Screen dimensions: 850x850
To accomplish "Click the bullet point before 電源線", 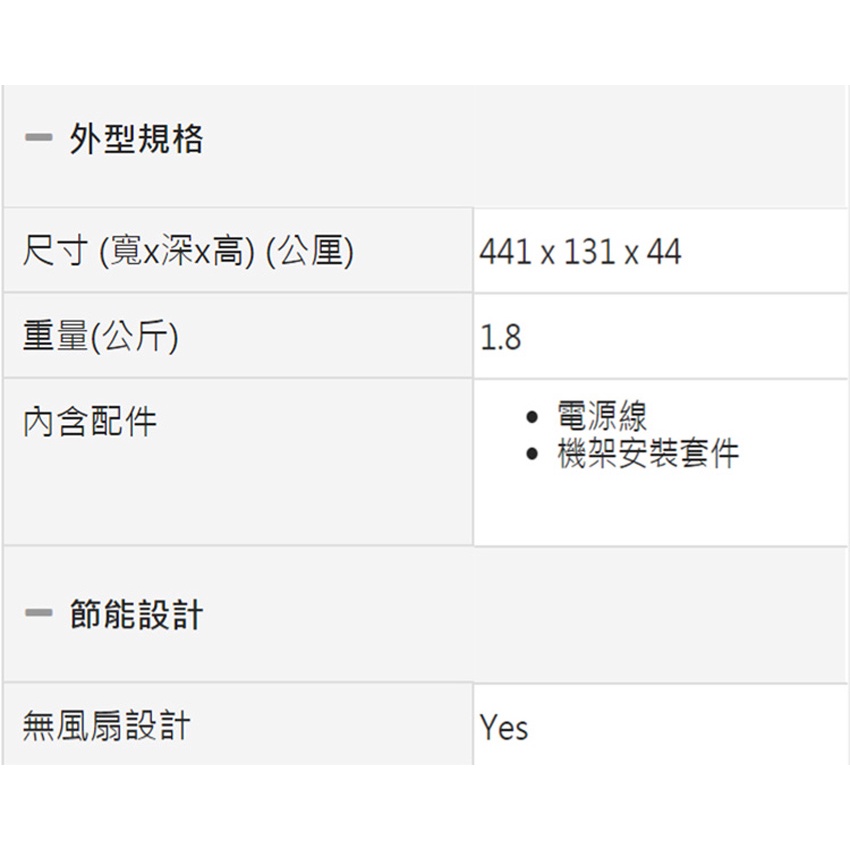I will pyautogui.click(x=533, y=416).
